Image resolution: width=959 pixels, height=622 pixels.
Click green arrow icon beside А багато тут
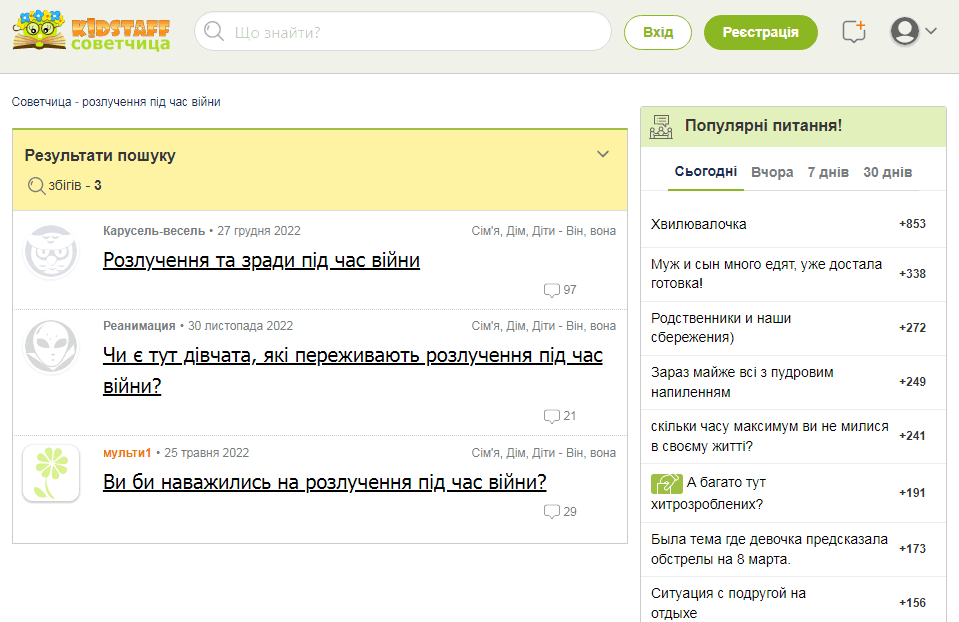click(667, 484)
